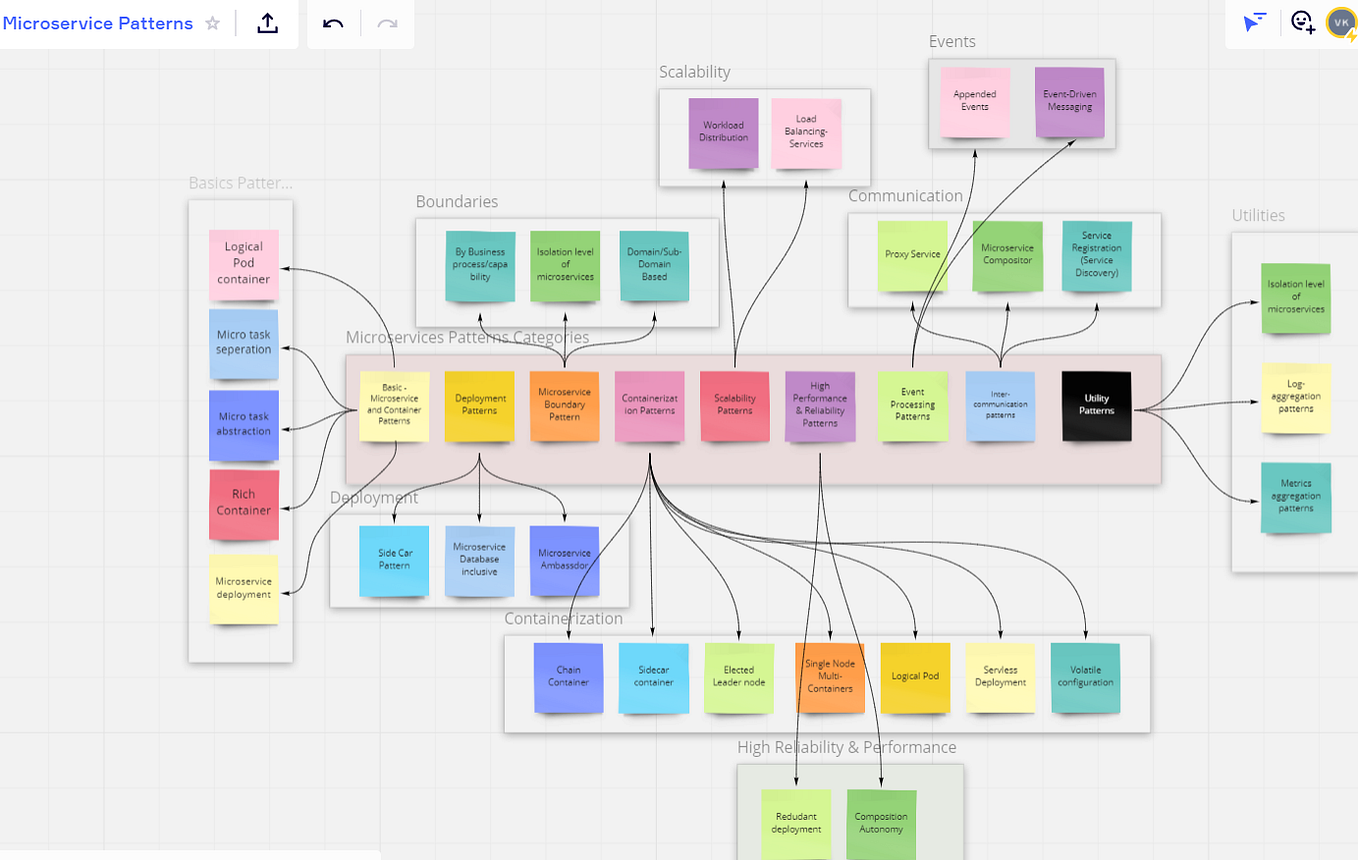Click the Containerization frame title

563,618
